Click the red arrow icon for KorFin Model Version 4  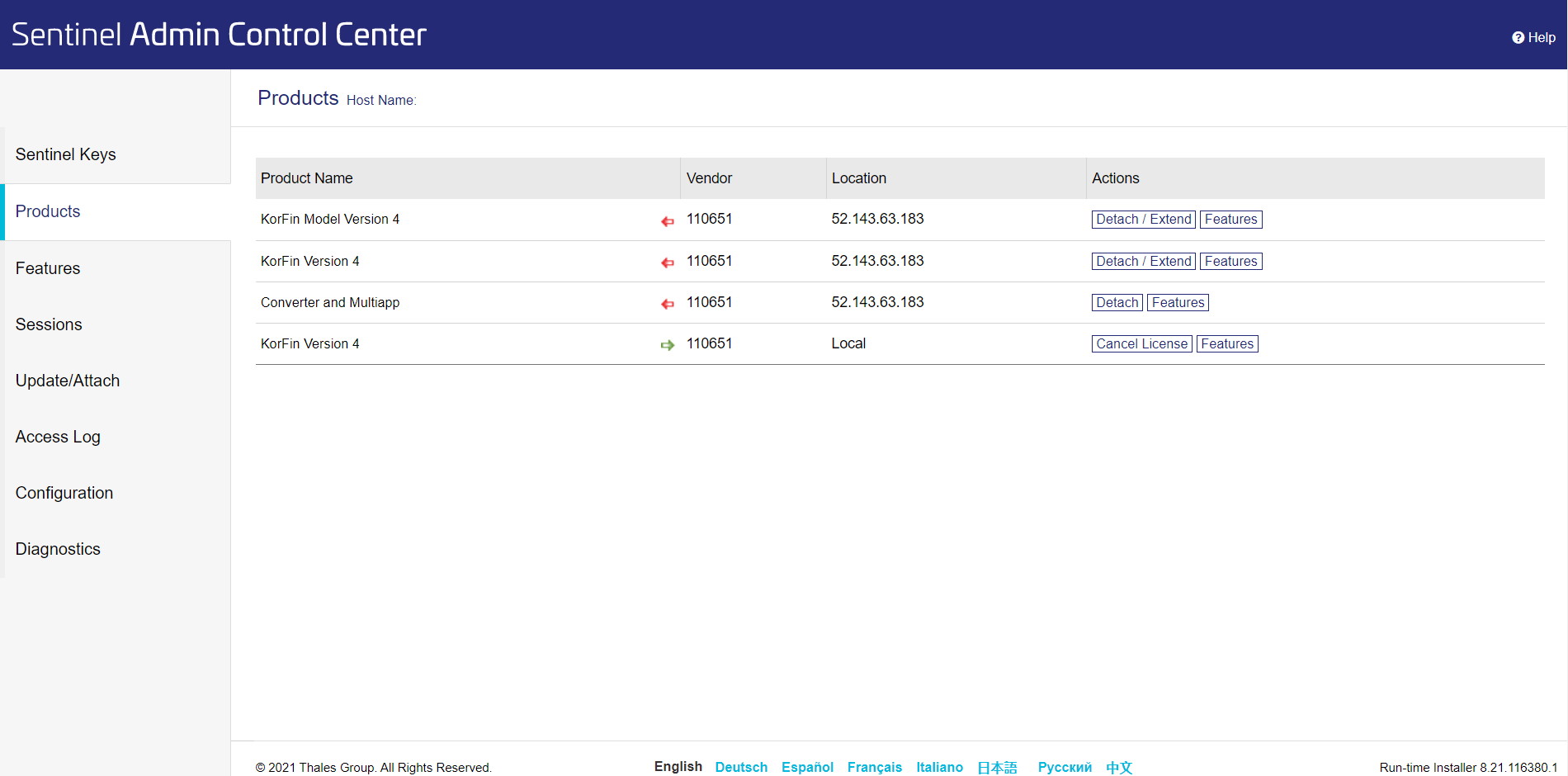[668, 220]
